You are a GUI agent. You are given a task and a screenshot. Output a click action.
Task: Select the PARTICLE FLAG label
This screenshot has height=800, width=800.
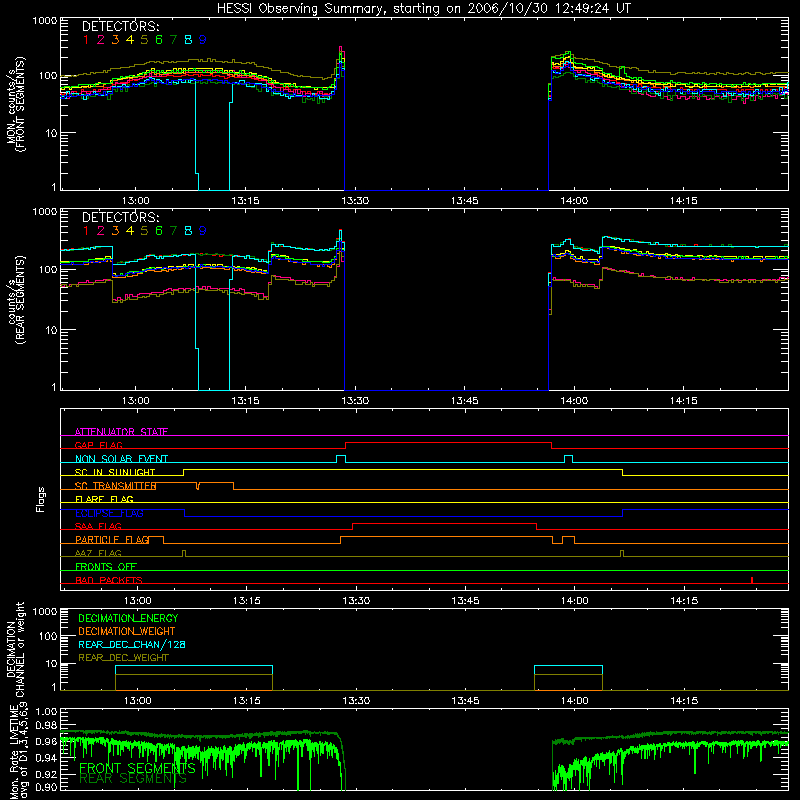(x=112, y=540)
